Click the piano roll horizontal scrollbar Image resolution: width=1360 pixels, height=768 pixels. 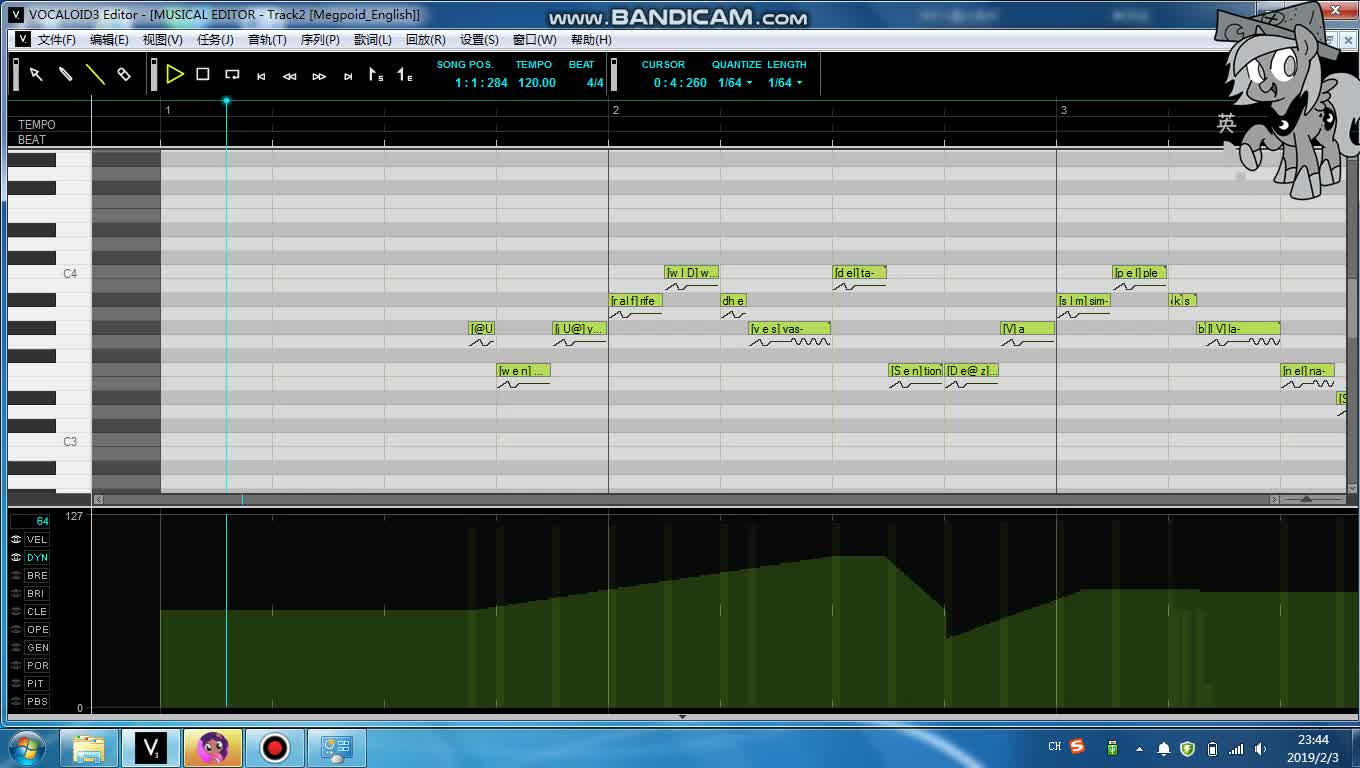[686, 499]
